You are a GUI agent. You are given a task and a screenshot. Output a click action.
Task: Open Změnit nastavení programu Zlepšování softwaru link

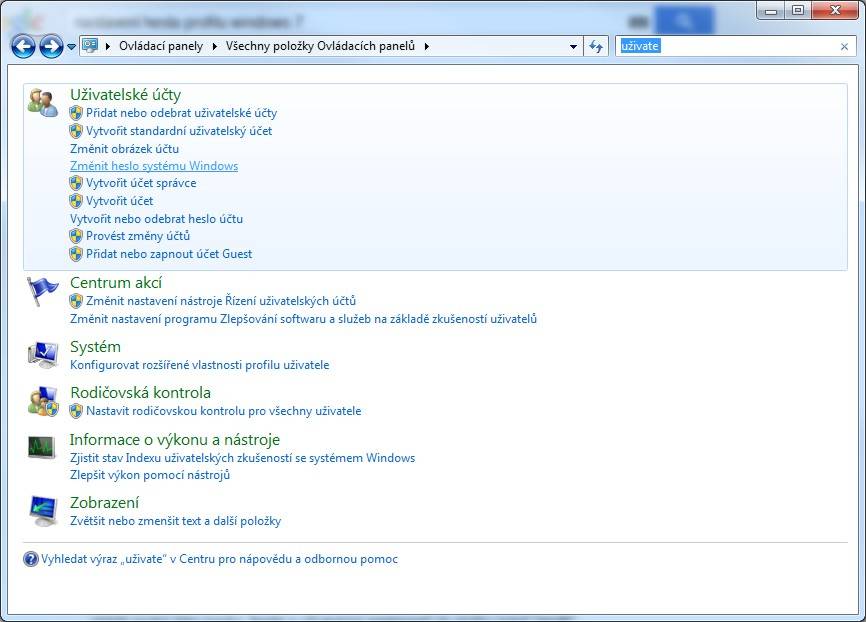[303, 319]
